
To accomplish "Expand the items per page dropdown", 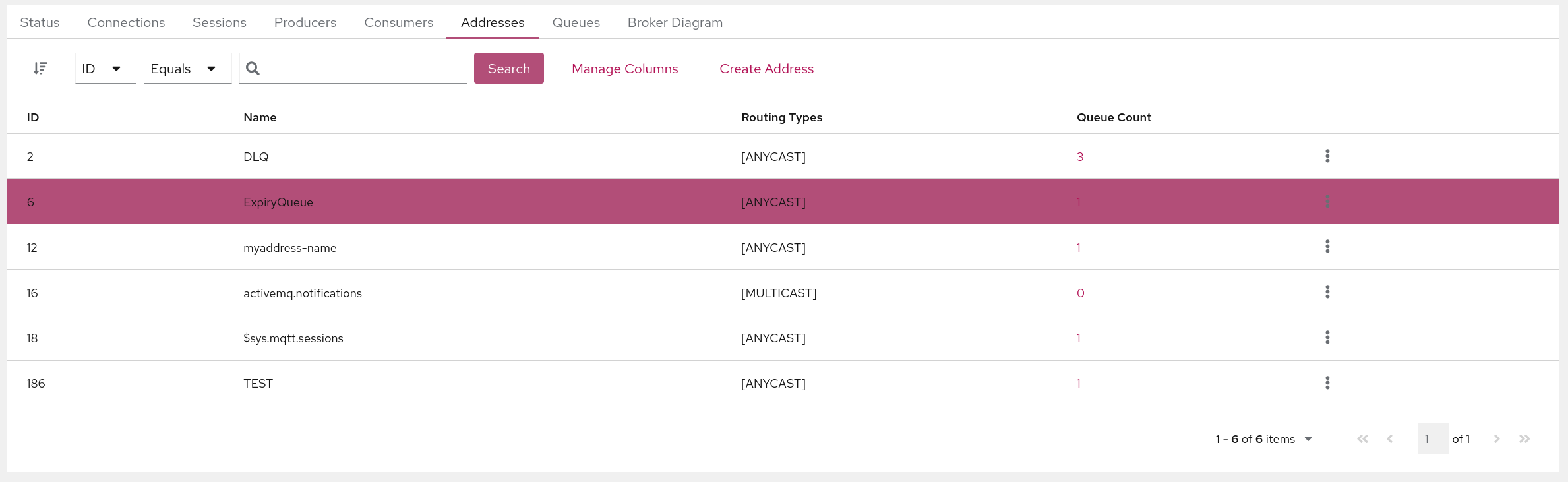I will click(1308, 439).
